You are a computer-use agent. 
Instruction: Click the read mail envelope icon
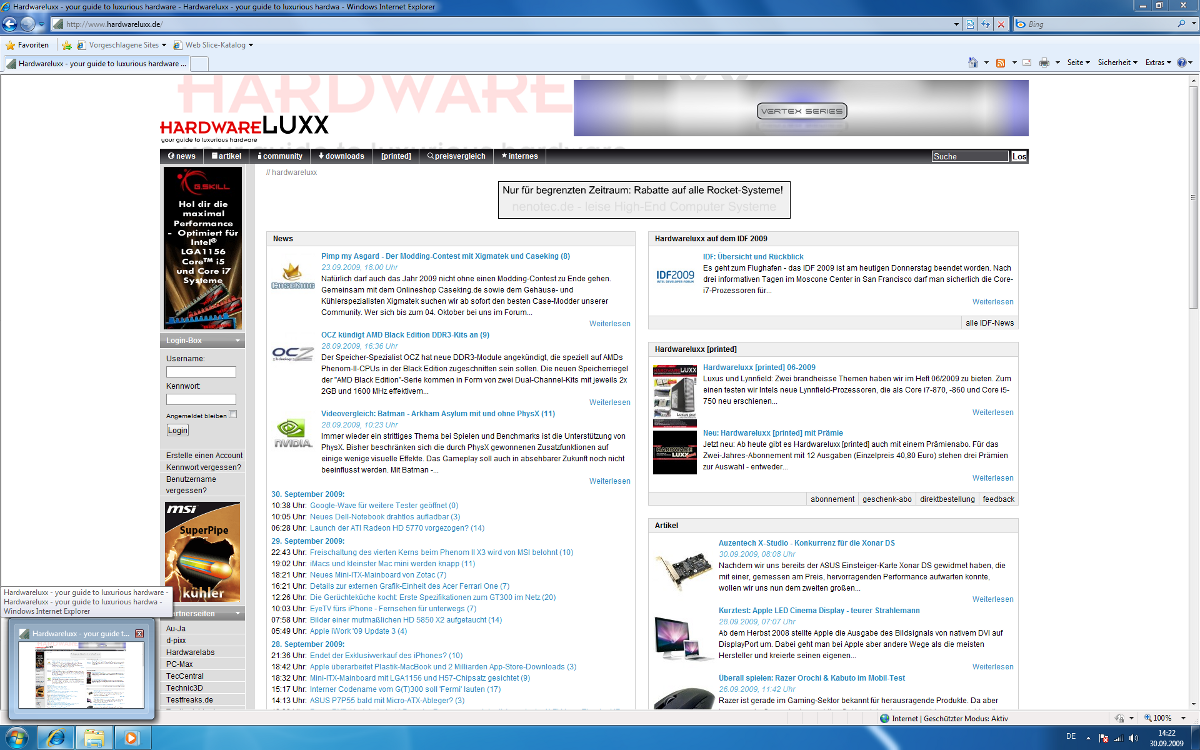point(1026,62)
